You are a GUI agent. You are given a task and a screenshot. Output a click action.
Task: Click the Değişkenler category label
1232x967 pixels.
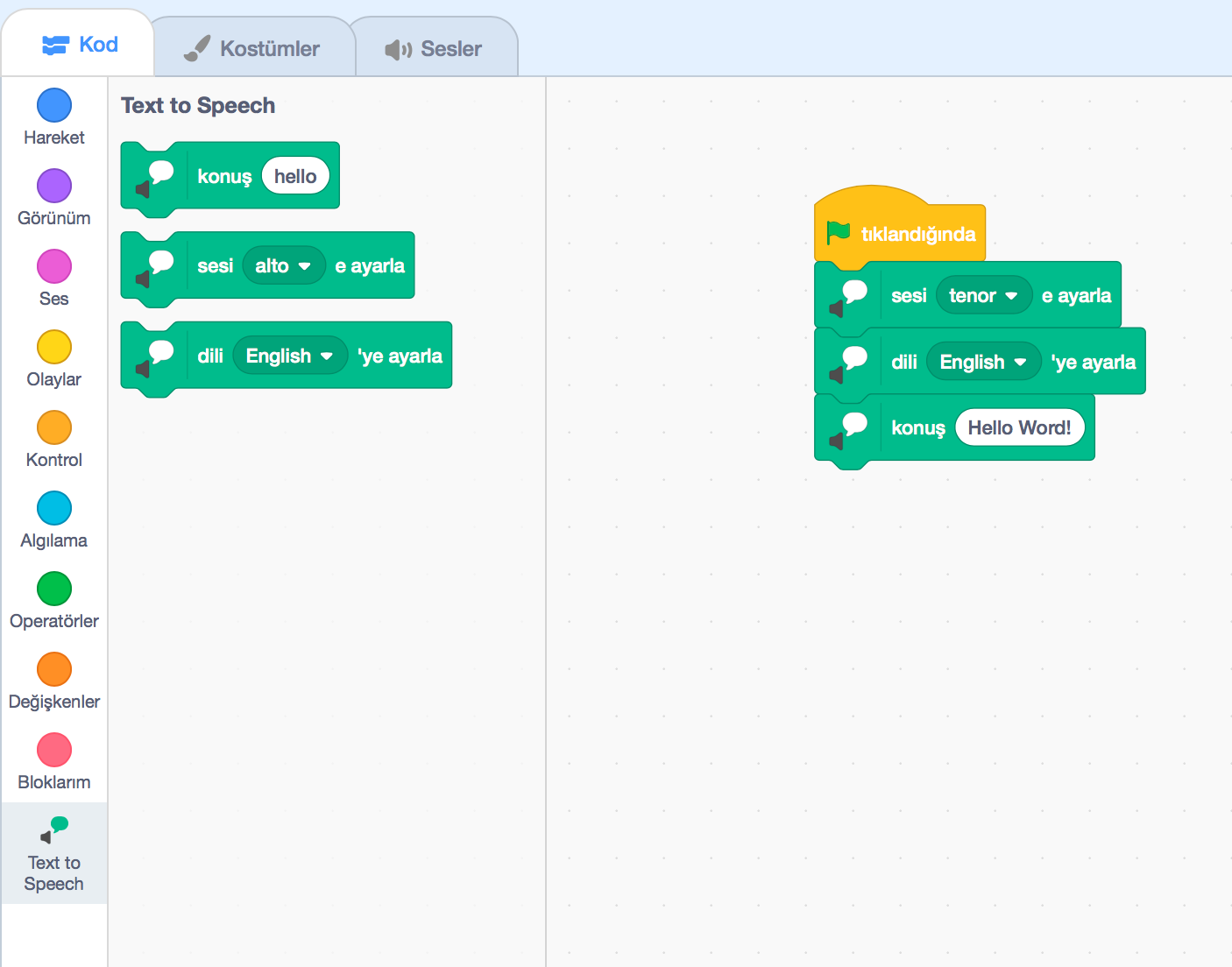(x=54, y=702)
